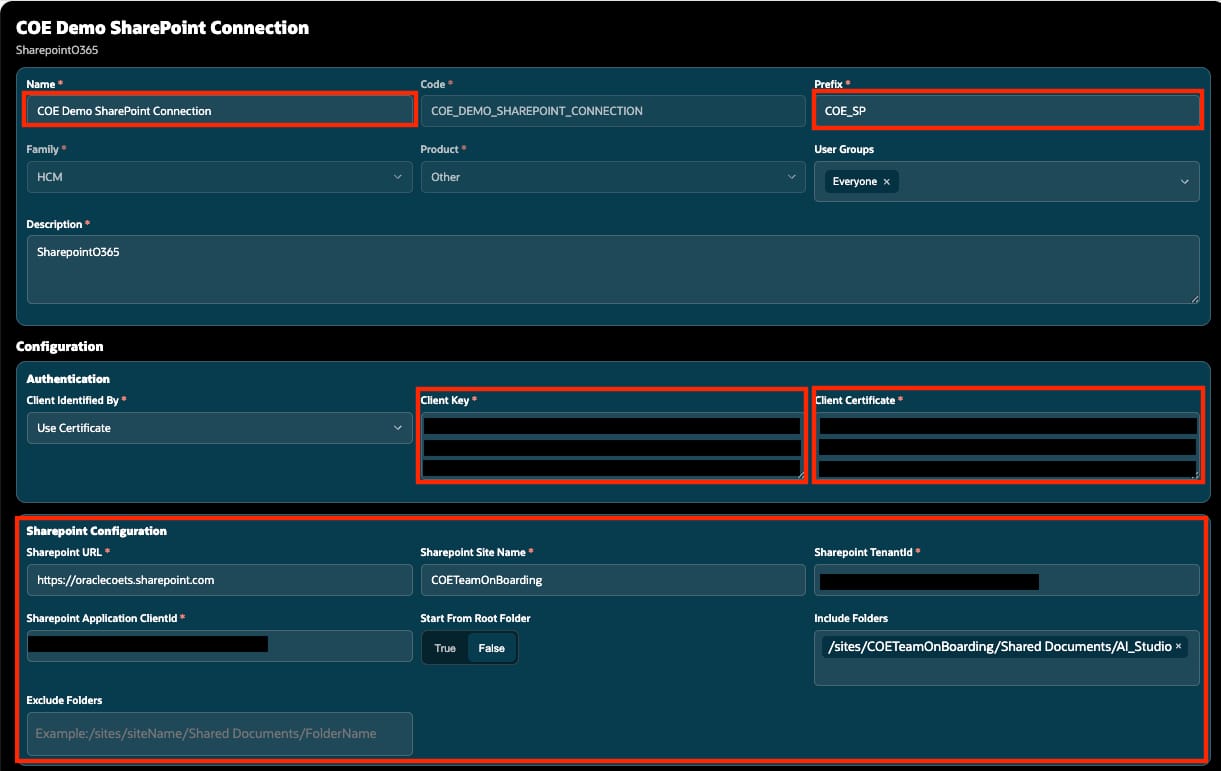
Task: Click the Client Key text area
Action: 612,446
